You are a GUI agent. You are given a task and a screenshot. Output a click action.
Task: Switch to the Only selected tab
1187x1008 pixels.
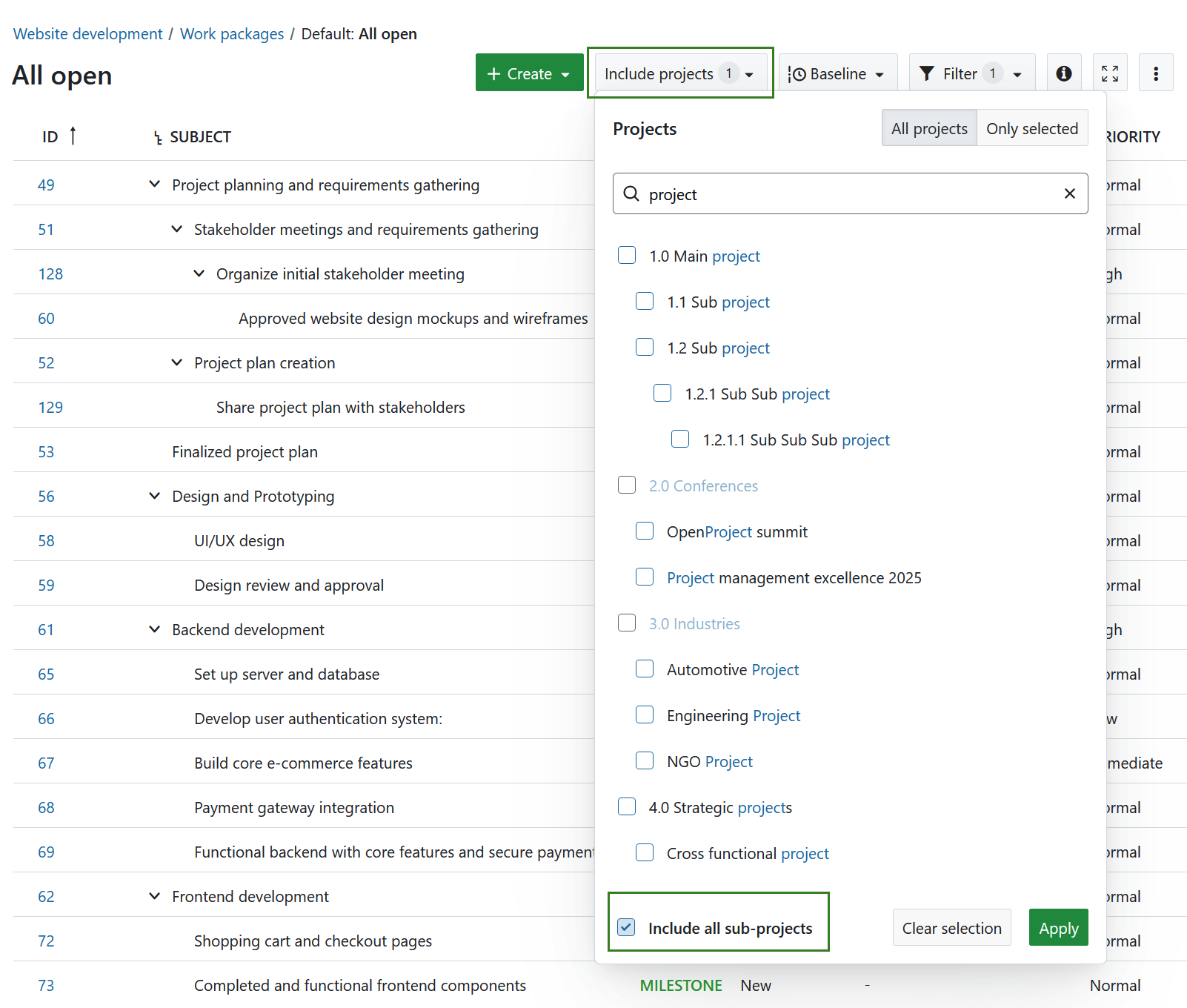coord(1032,127)
